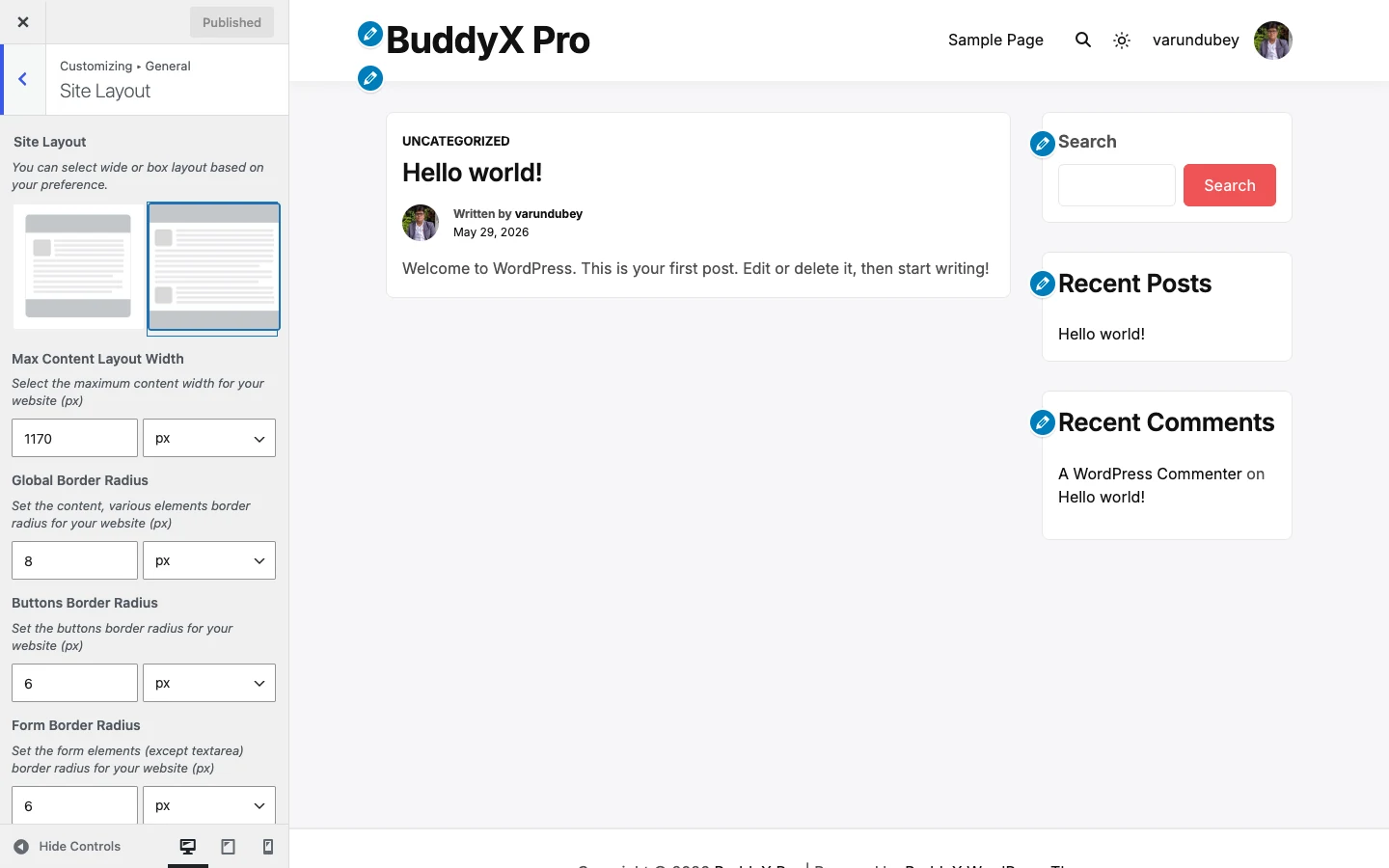1389x868 pixels.
Task: Open the BuddyX Pro site title link
Action: (488, 41)
